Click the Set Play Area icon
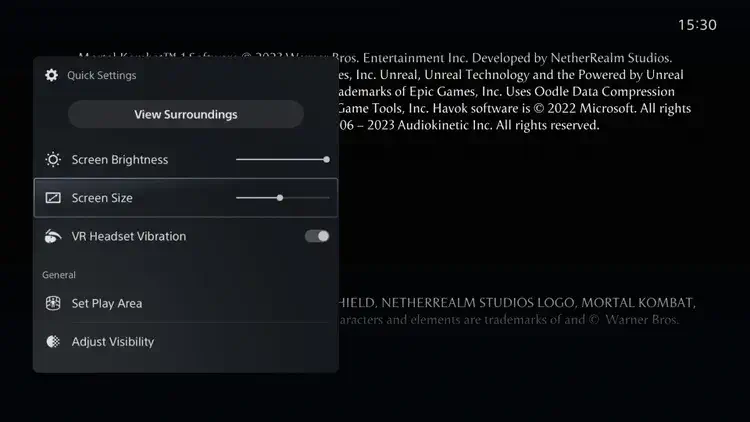750x422 pixels. click(53, 303)
